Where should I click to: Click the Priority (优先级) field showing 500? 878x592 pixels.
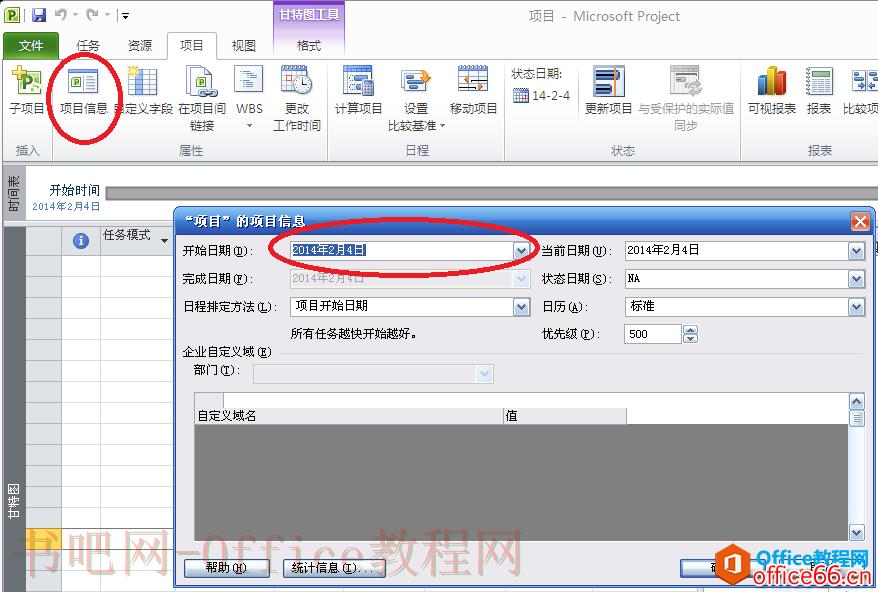pyautogui.click(x=653, y=334)
